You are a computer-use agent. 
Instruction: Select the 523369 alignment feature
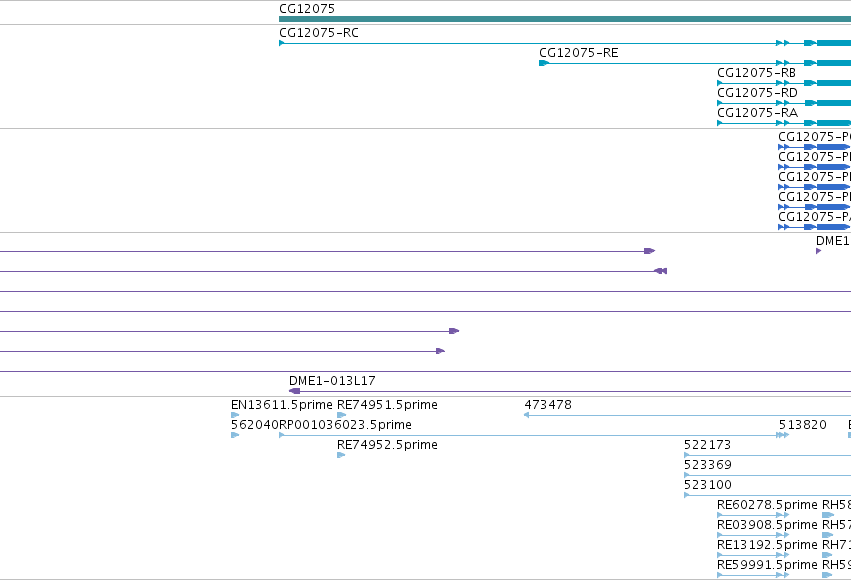(x=767, y=475)
